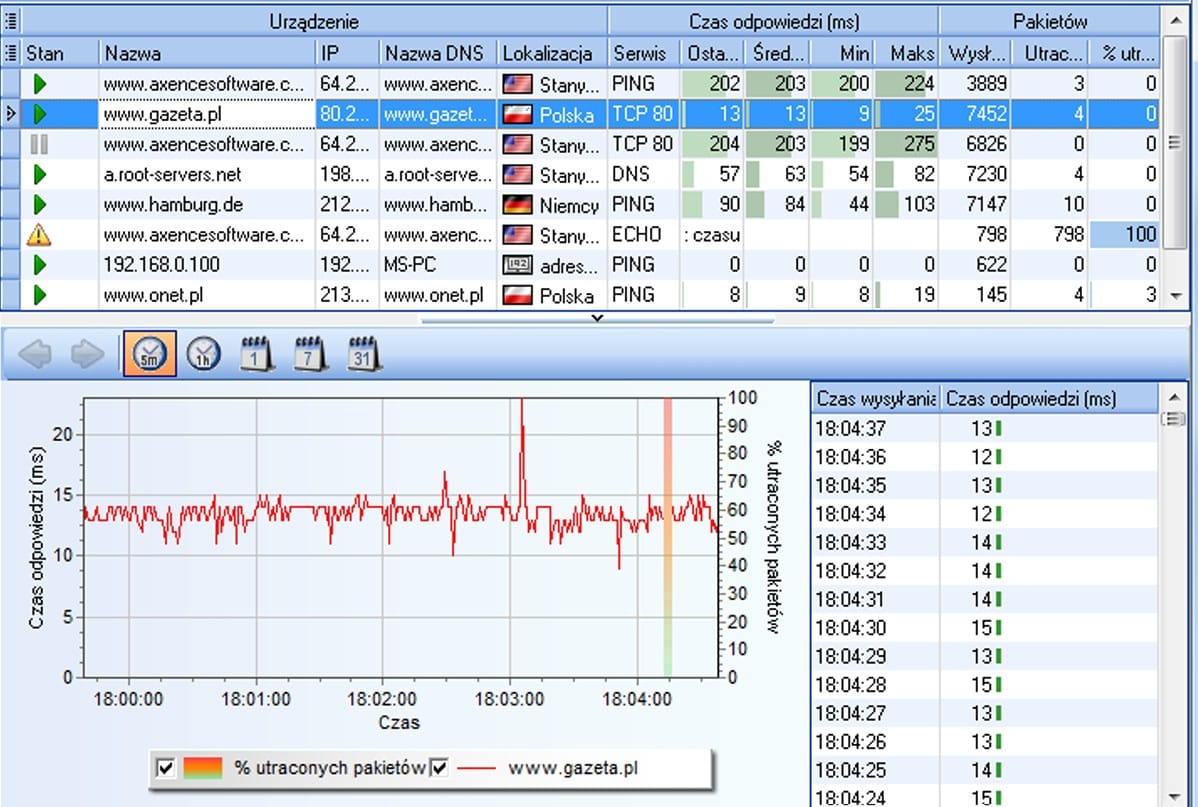Sort by the Maks column header

[906, 53]
